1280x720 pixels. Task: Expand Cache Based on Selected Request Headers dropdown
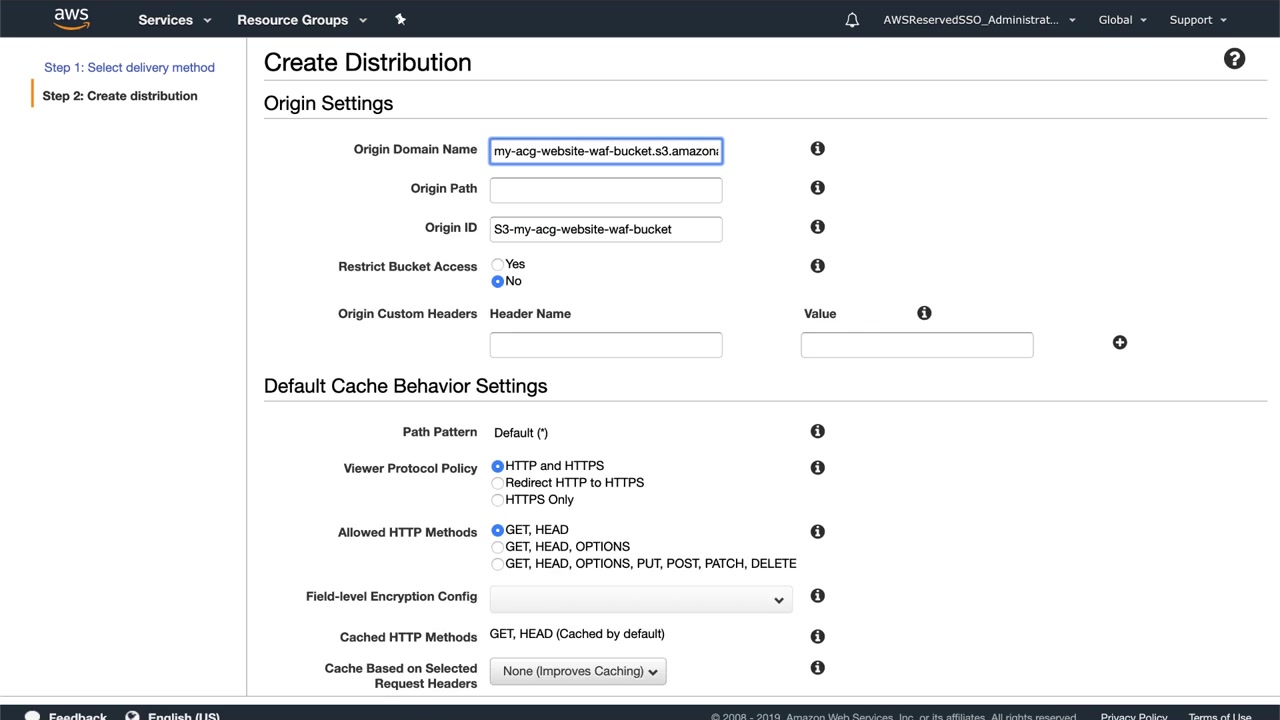(578, 671)
